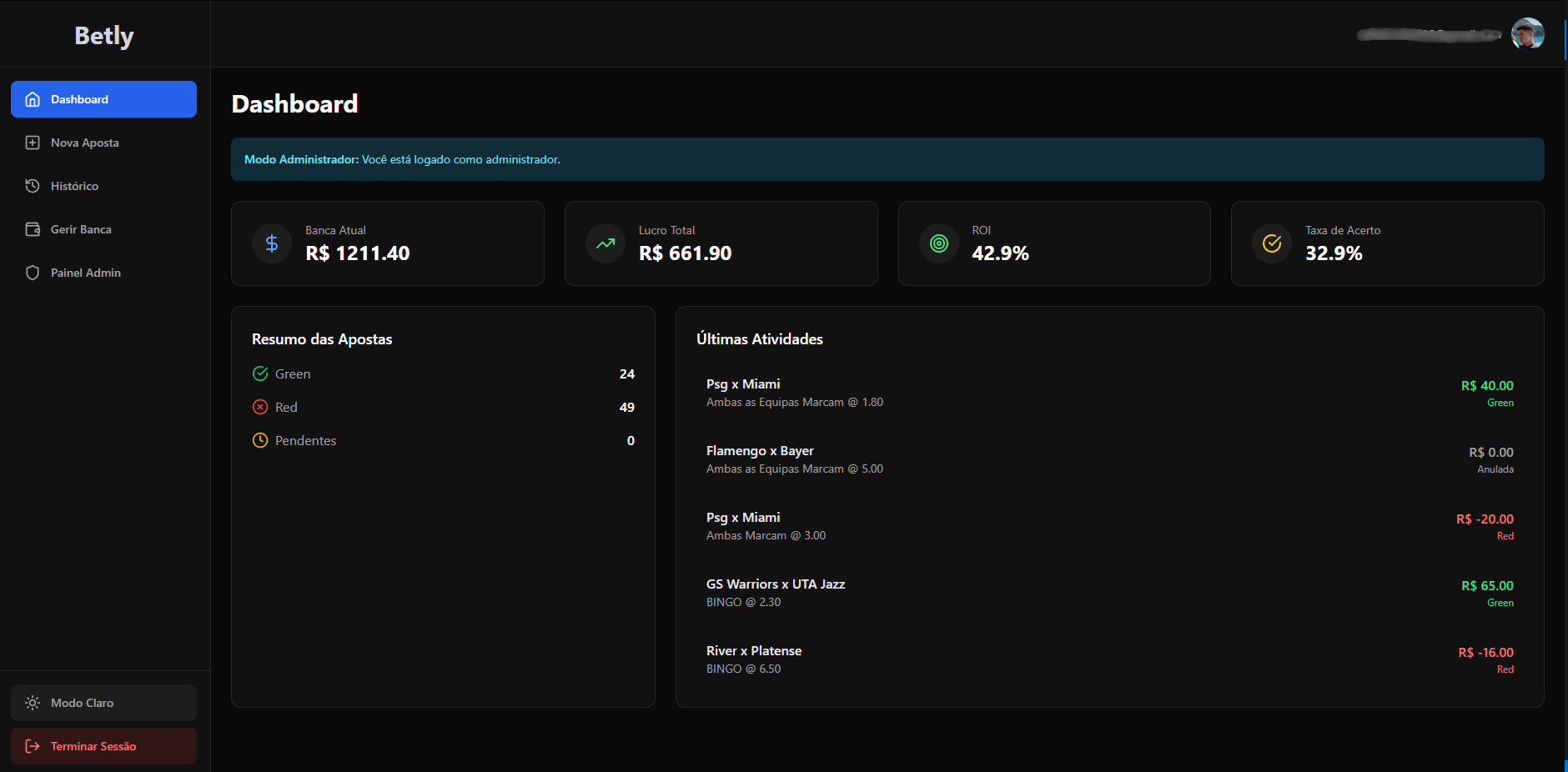Click the red X icon beside Red
1568x772 pixels.
259,407
